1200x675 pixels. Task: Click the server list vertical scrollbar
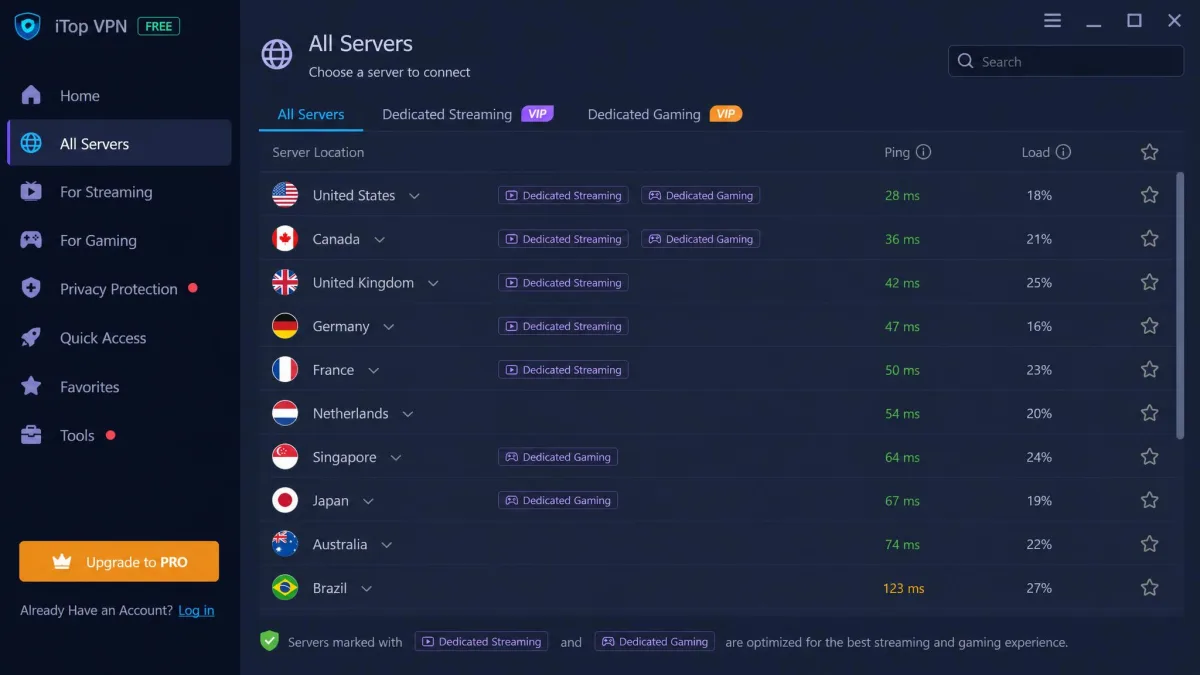(1180, 305)
